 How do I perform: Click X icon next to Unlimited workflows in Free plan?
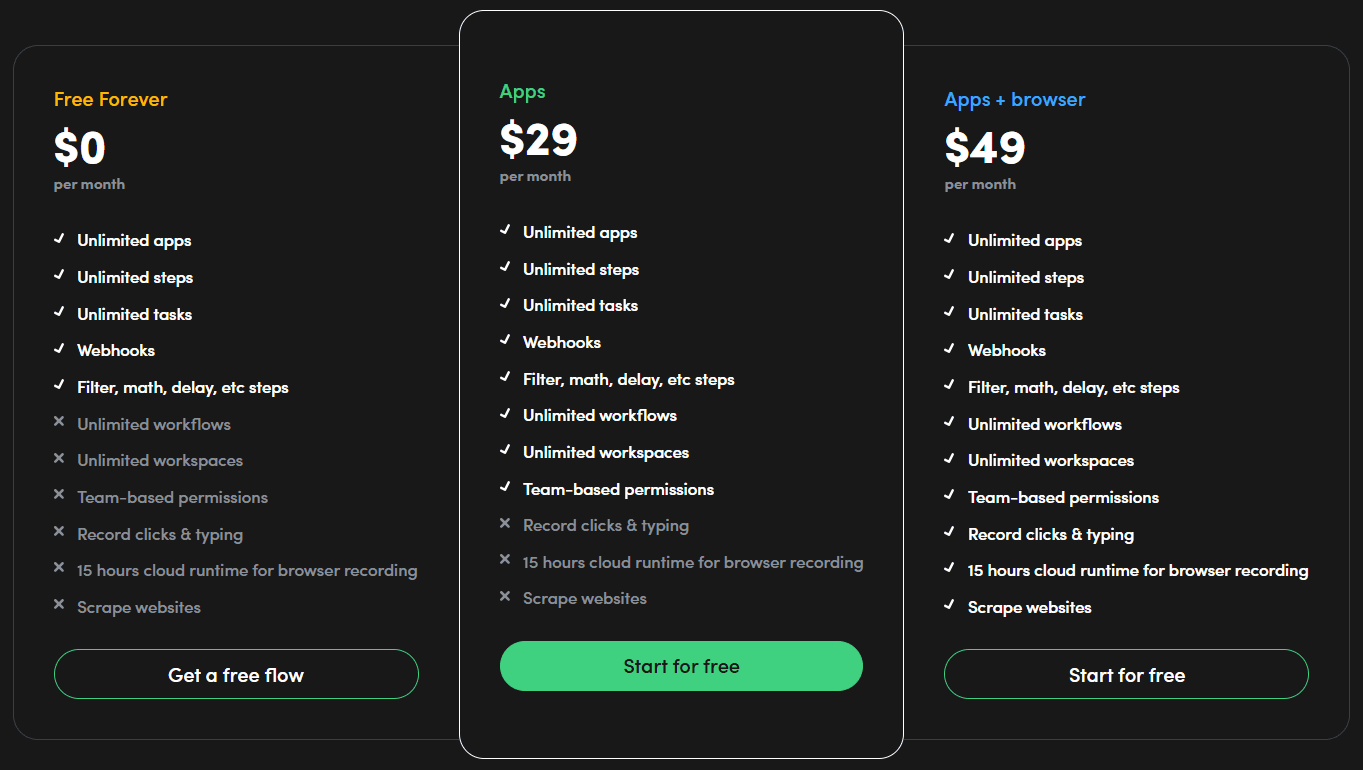[x=59, y=422]
